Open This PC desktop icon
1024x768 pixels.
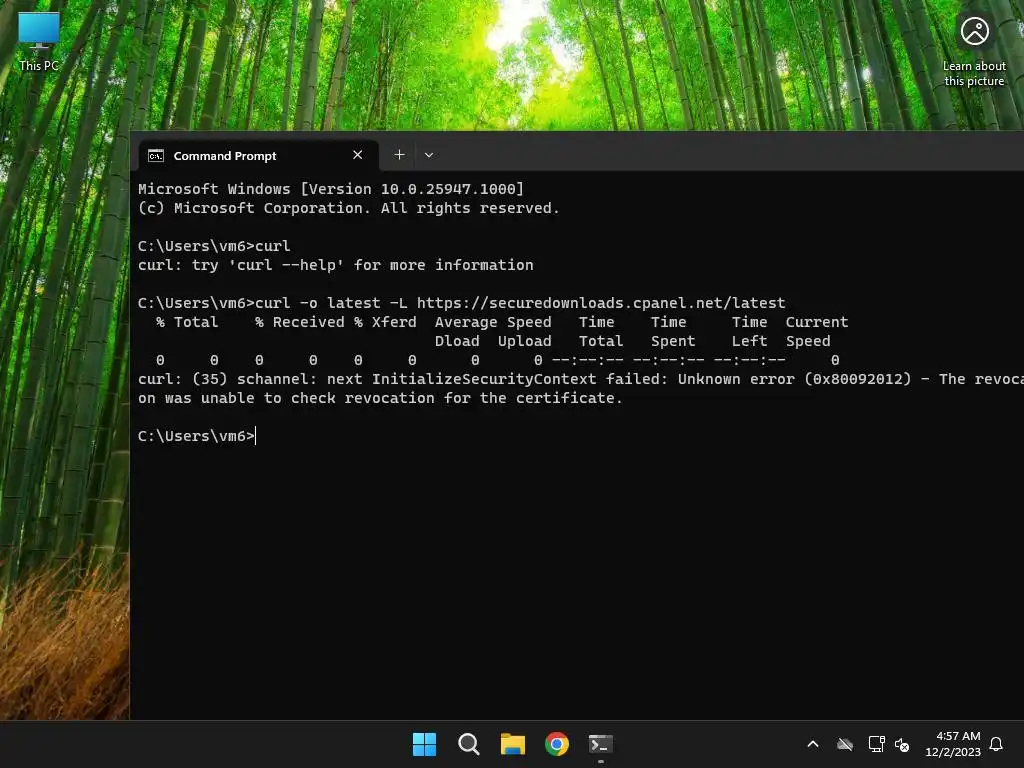(x=39, y=42)
